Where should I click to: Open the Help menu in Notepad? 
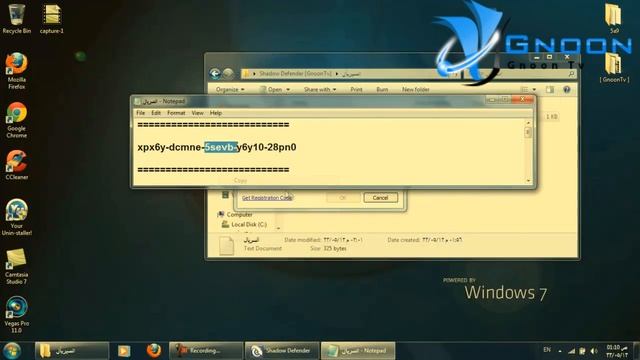tap(216, 113)
